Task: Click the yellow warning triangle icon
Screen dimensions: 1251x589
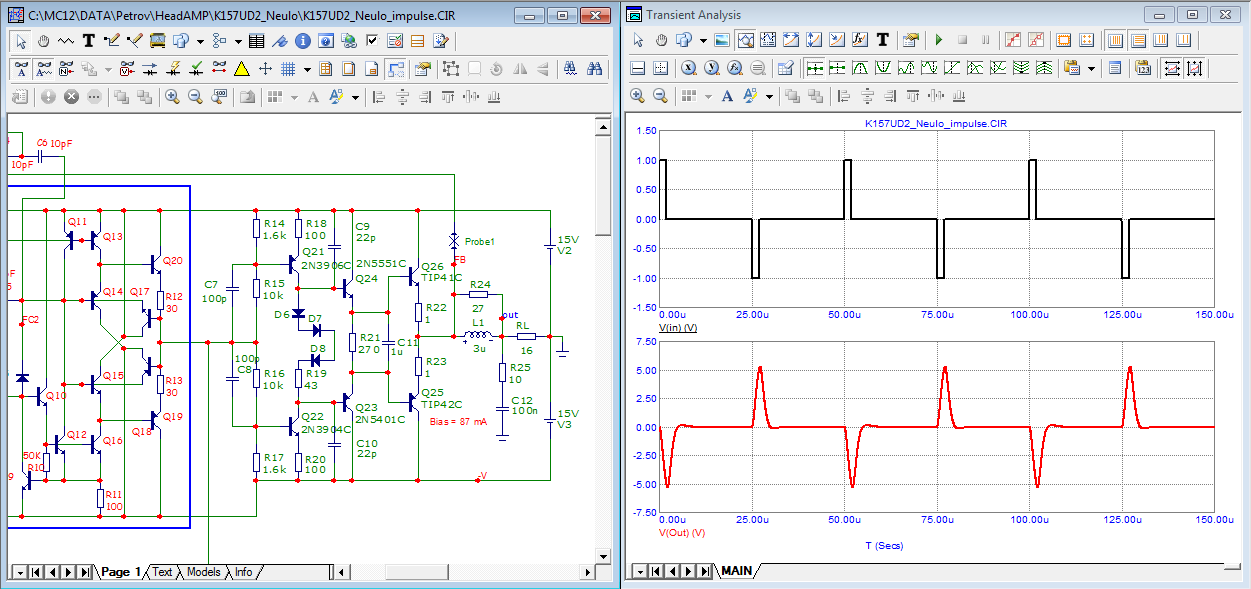Action: click(x=241, y=69)
